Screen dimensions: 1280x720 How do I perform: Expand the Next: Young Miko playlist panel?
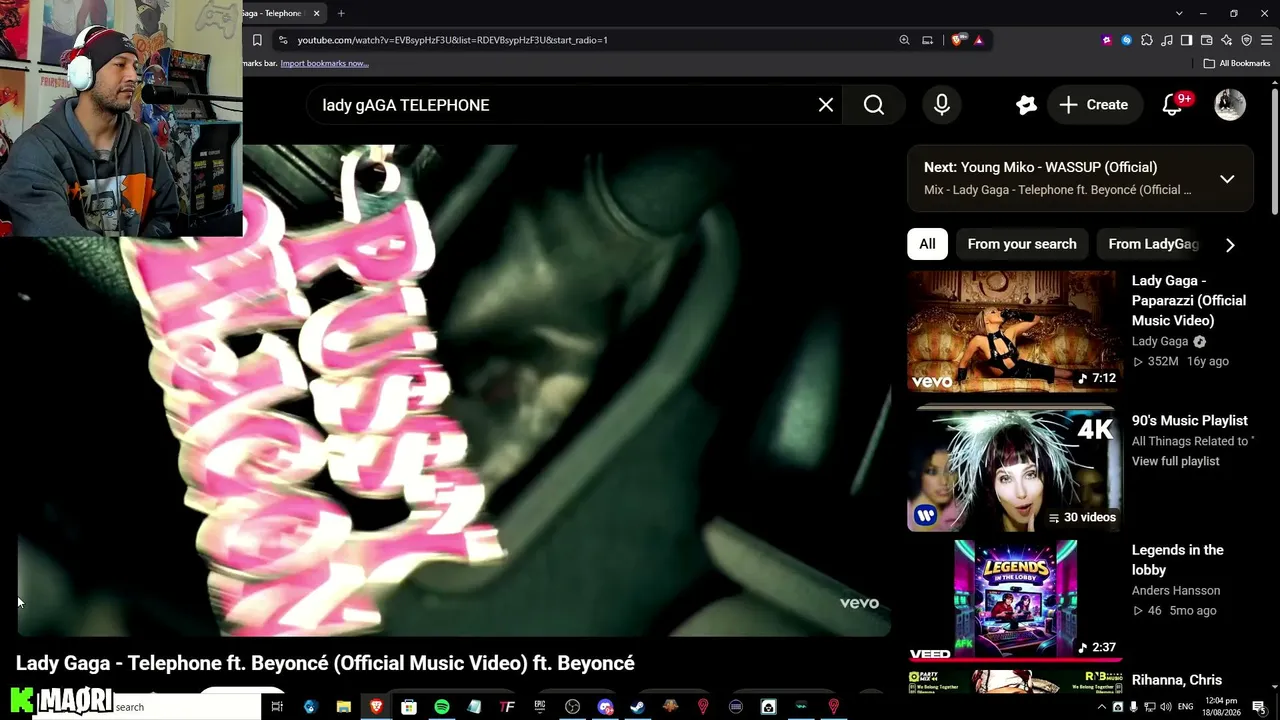(1227, 179)
